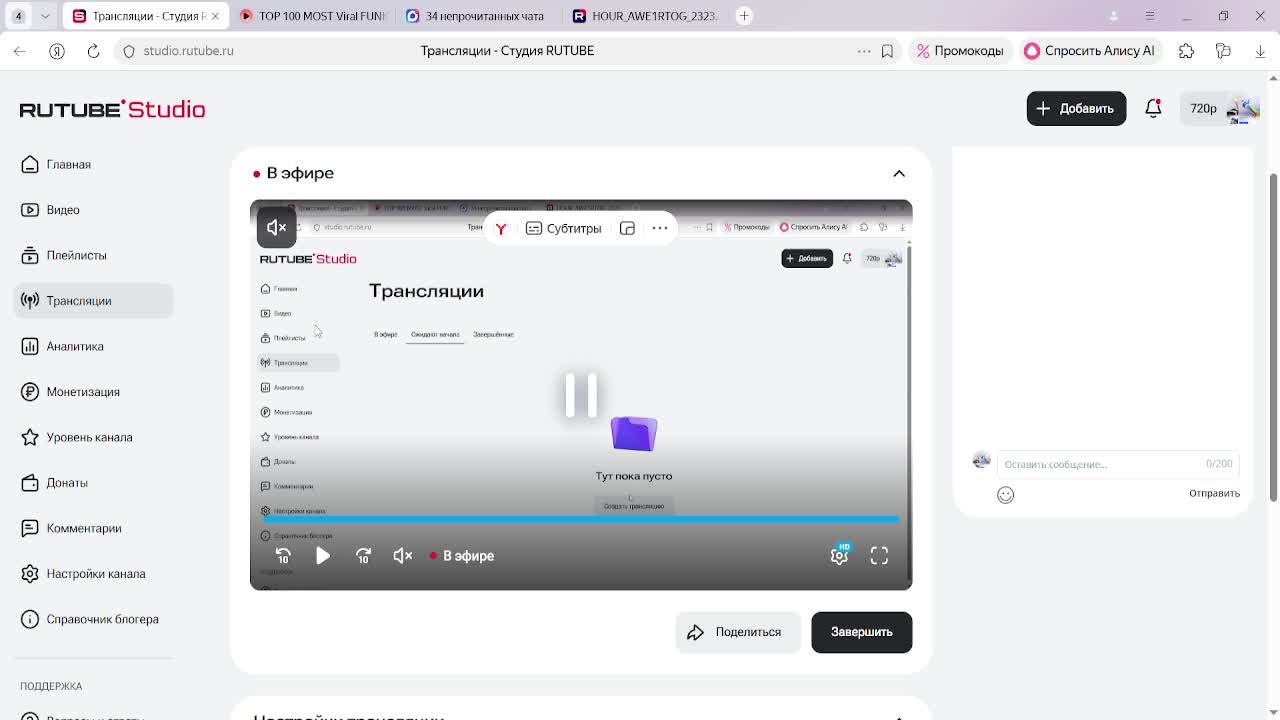
Task: Click the В эфире live indicator in player
Action: tap(462, 556)
